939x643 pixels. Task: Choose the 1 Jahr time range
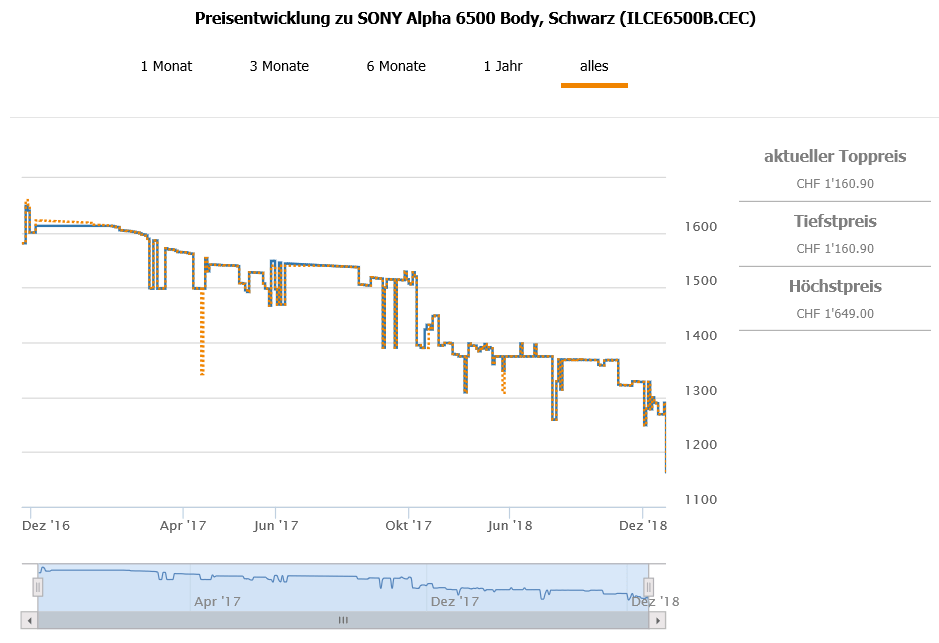coord(503,66)
